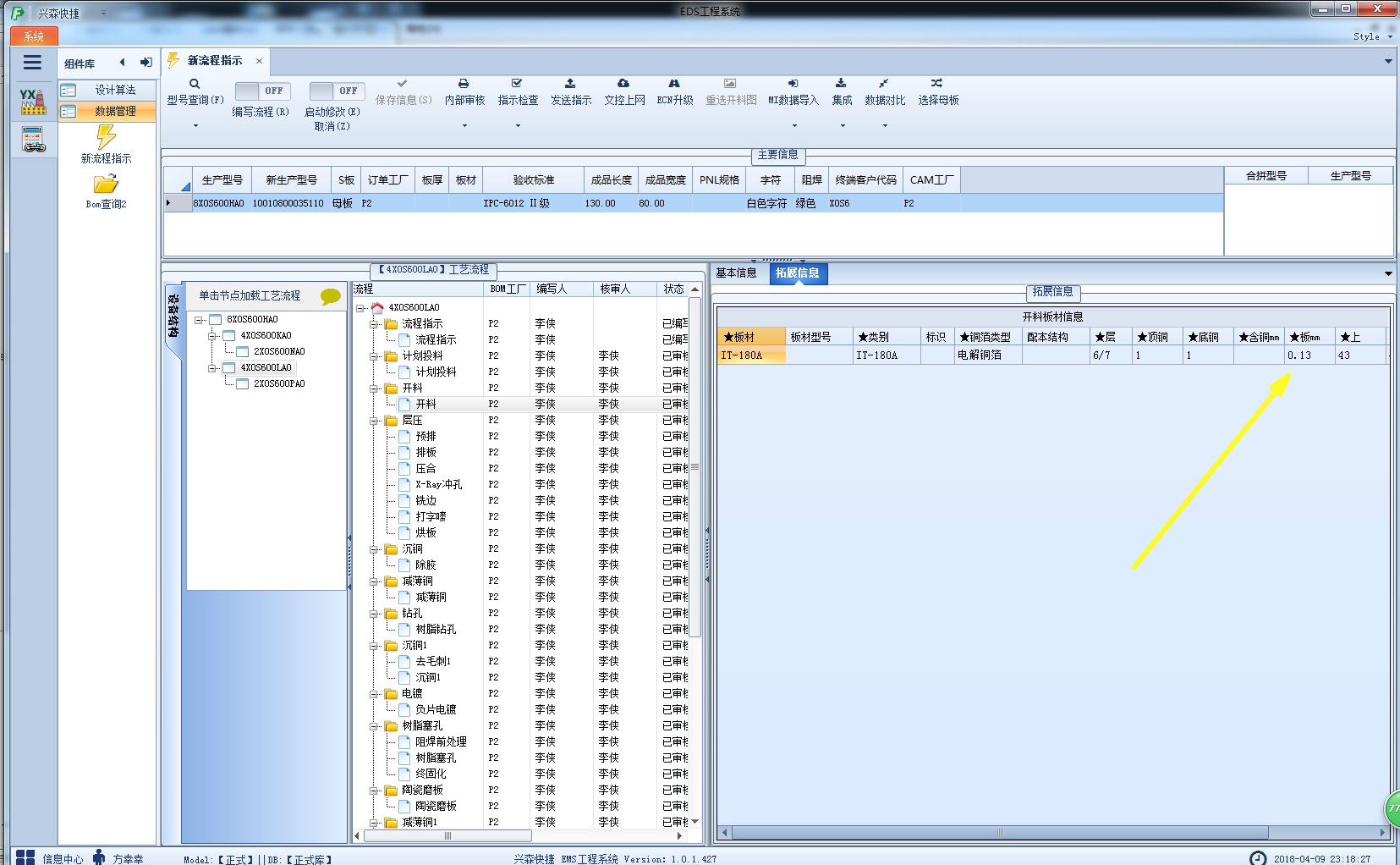This screenshot has height=865, width=1400.
Task: Open the dropdown arrow under 数据对比
Action: (x=885, y=126)
